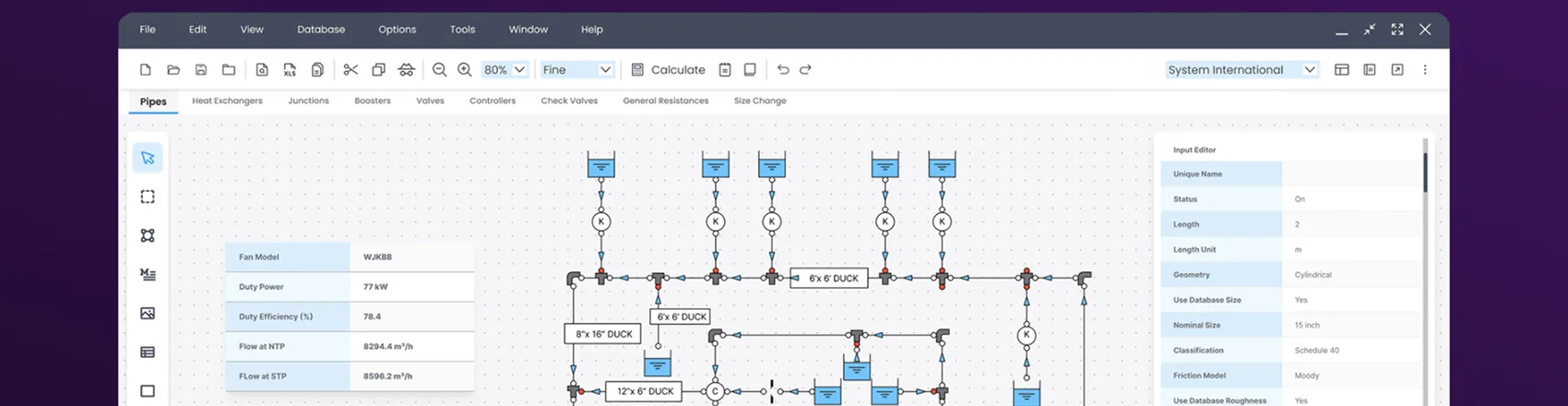This screenshot has width=1568, height=406.
Task: Open the clipboard results icon
Action: click(x=725, y=69)
